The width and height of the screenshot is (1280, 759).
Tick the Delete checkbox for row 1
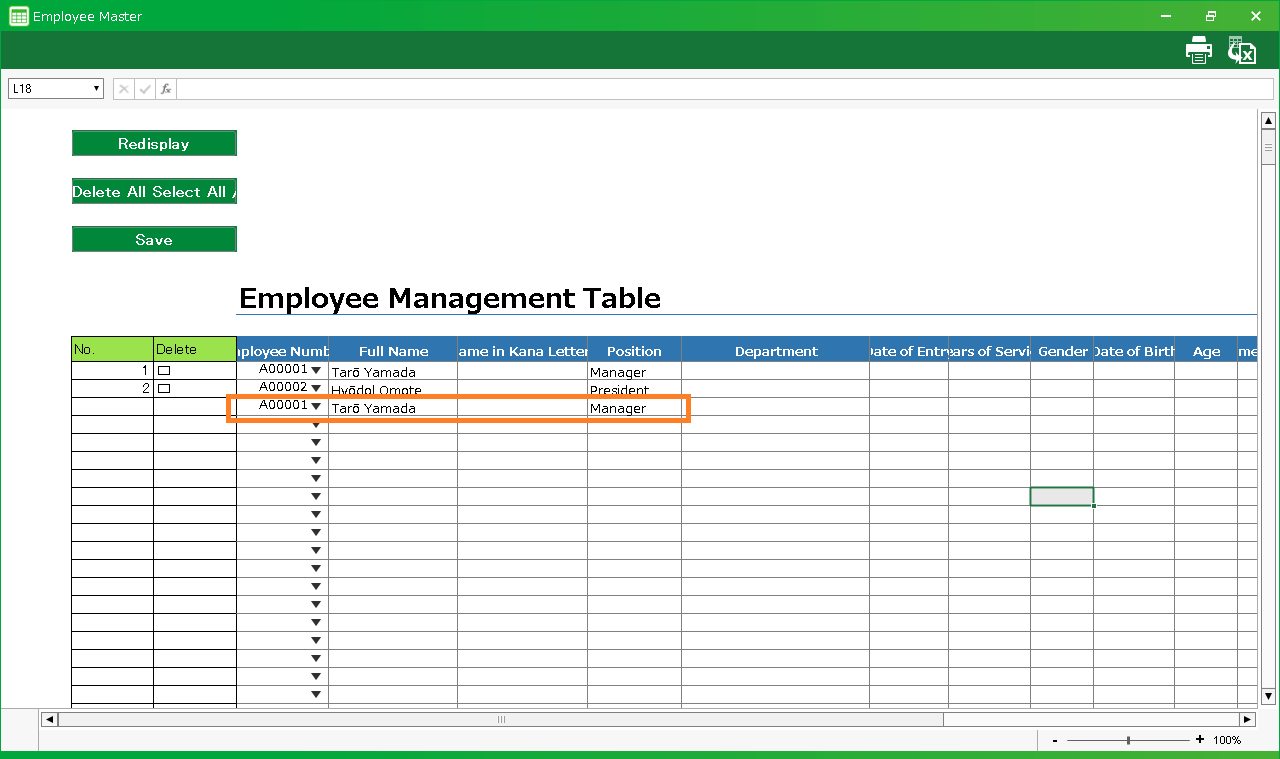(164, 371)
